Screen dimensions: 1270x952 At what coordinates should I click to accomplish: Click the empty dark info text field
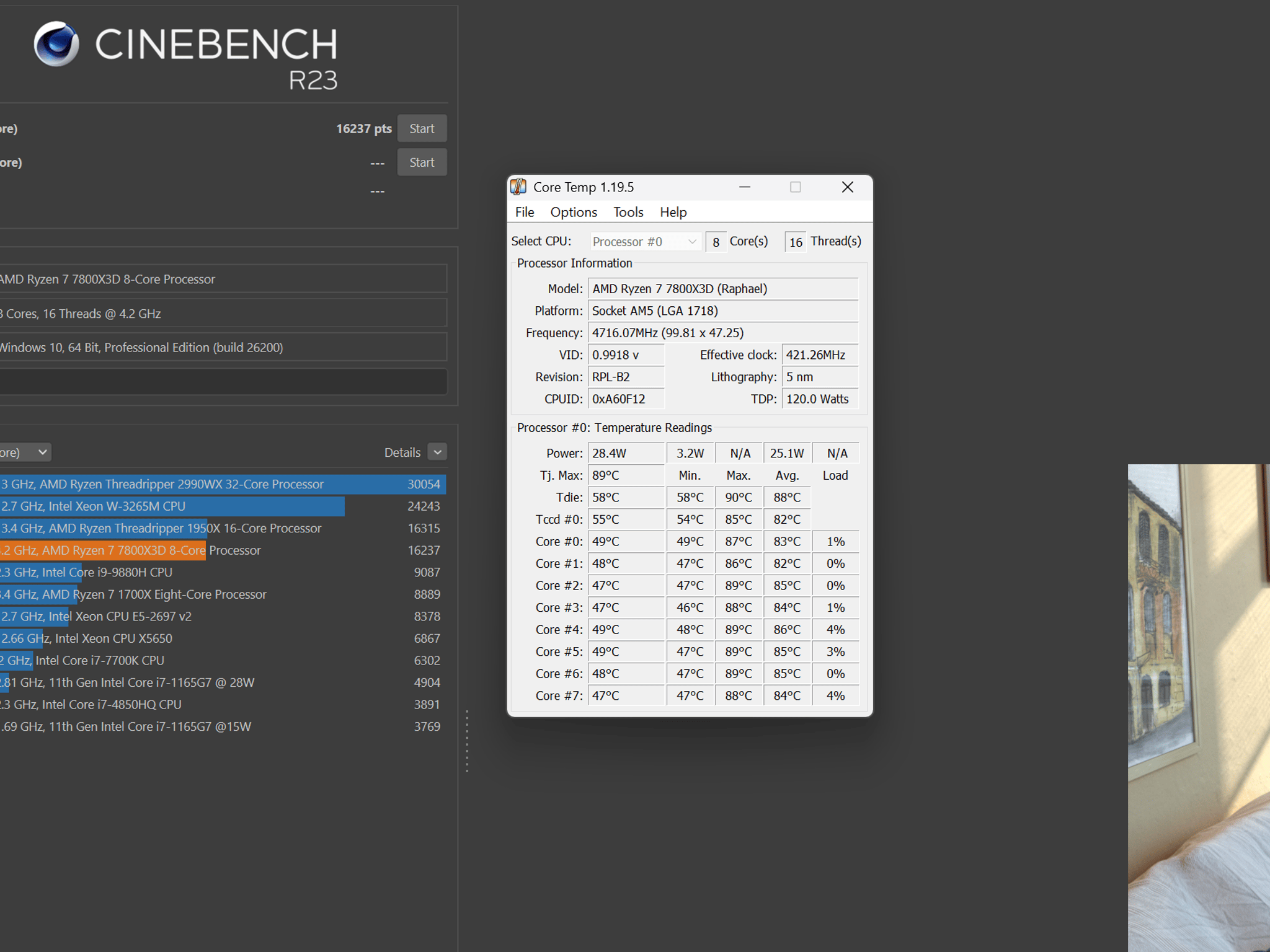coord(223,382)
